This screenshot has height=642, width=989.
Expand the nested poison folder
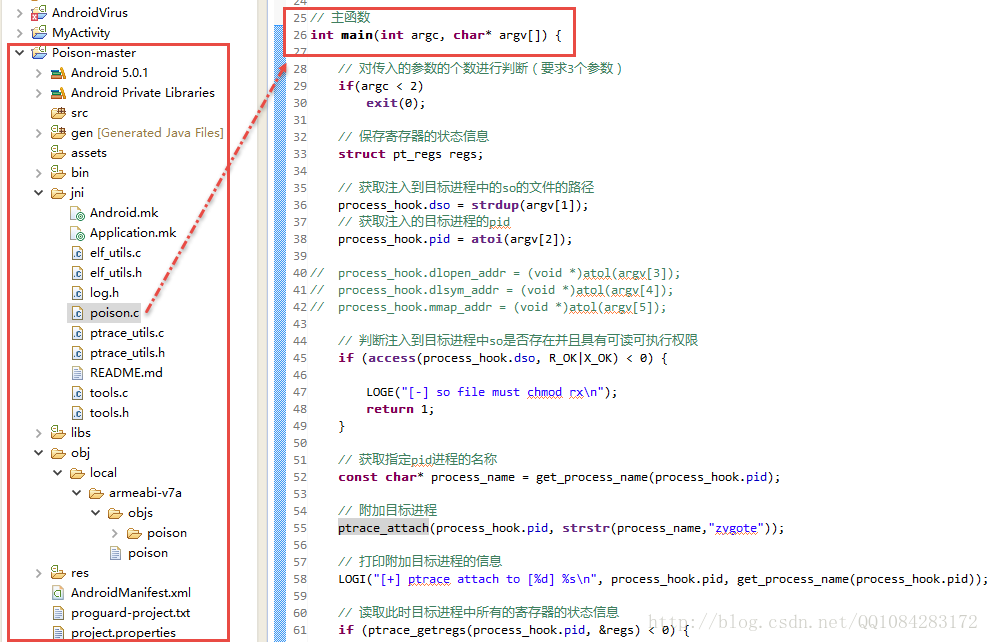point(114,533)
